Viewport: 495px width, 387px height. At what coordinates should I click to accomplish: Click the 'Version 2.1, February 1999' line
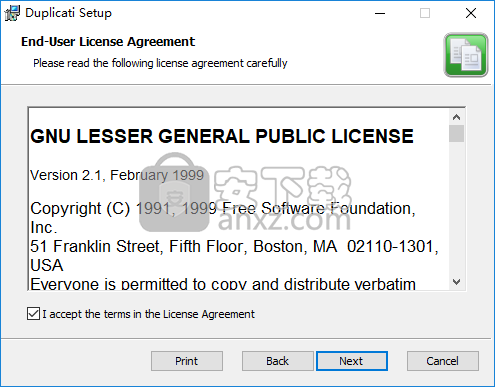pos(117,175)
